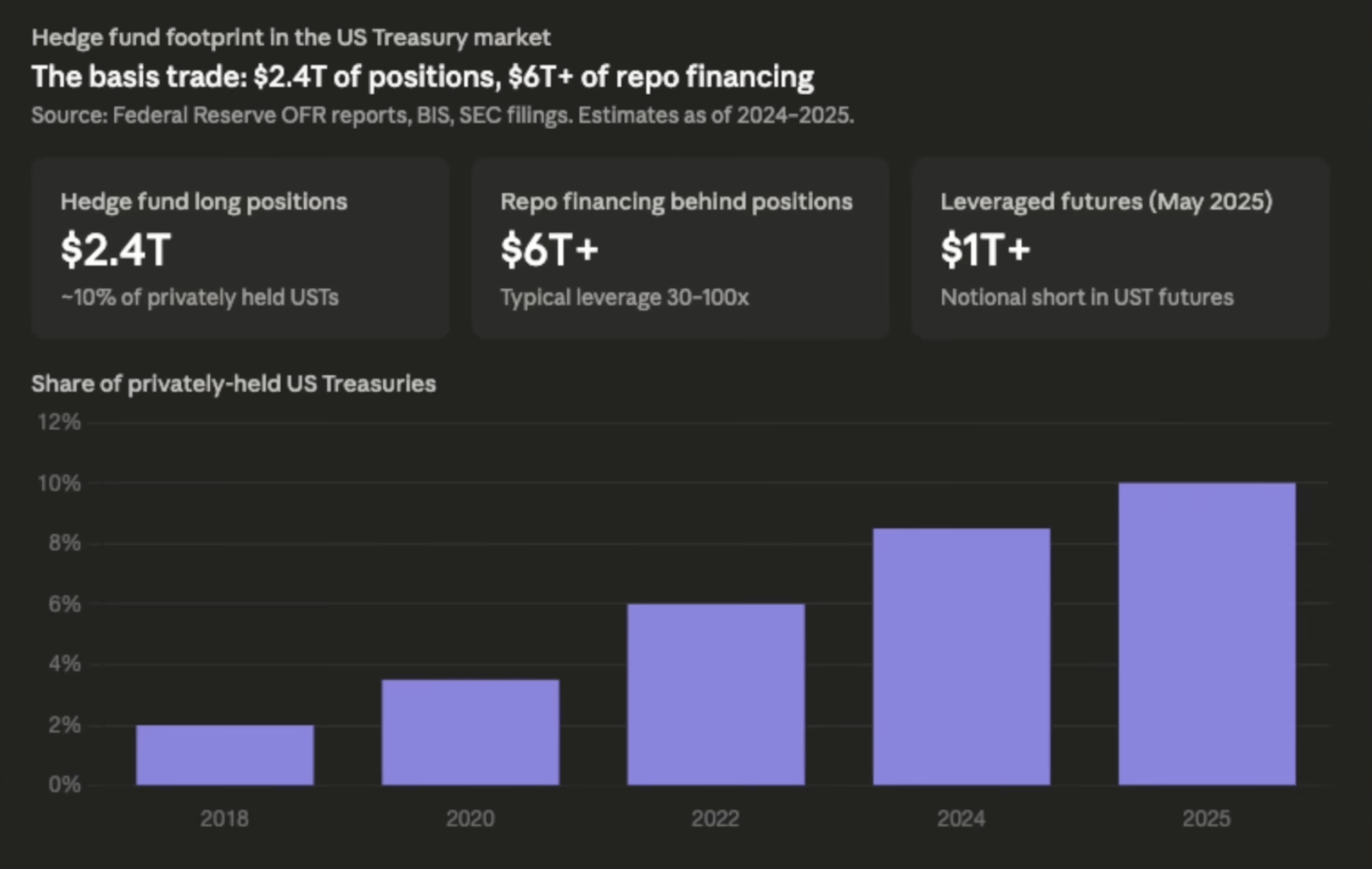Screen dimensions: 1372x869
Task: Click the $6T+ repo financing value
Action: click(x=550, y=250)
